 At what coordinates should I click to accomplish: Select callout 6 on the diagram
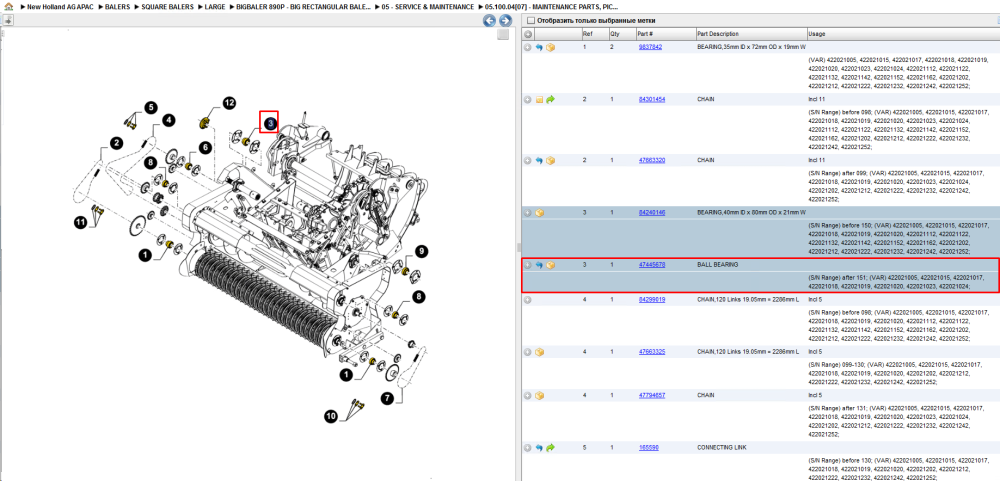pos(204,147)
